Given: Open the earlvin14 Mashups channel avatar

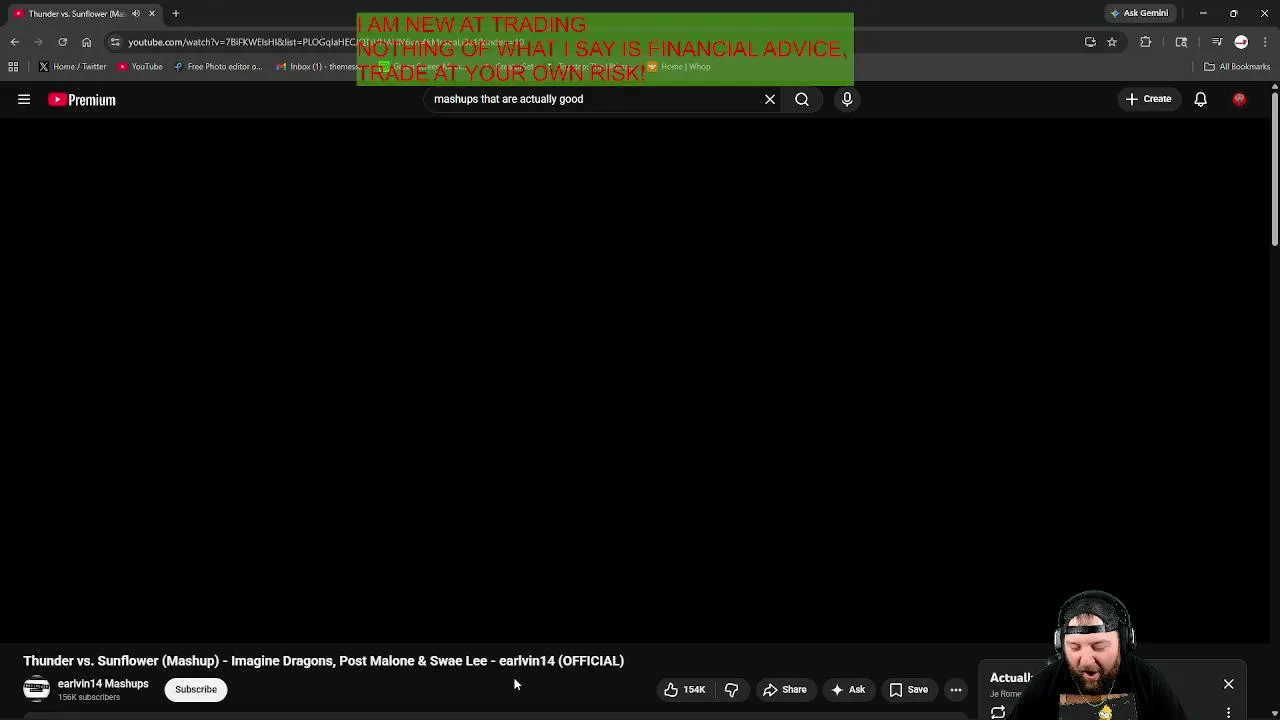Looking at the screenshot, I should [x=37, y=689].
